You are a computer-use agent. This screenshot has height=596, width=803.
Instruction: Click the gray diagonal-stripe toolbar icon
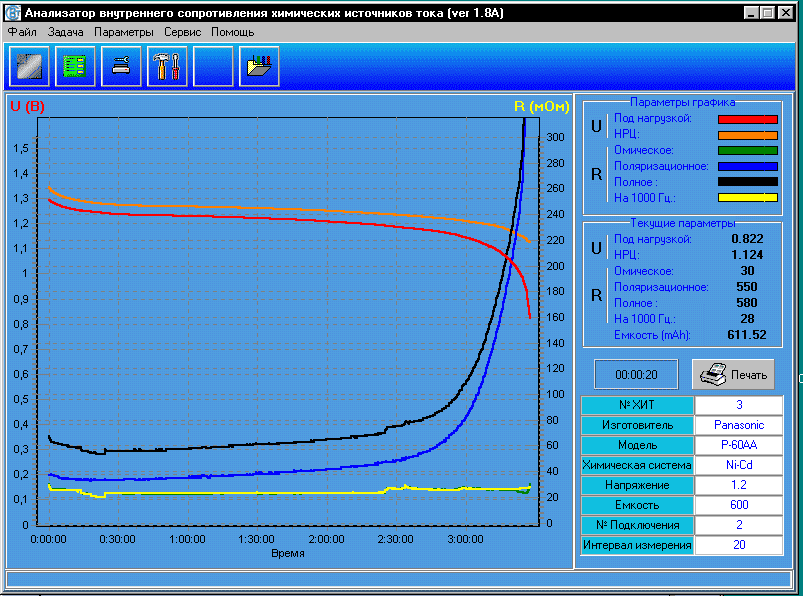pyautogui.click(x=29, y=66)
